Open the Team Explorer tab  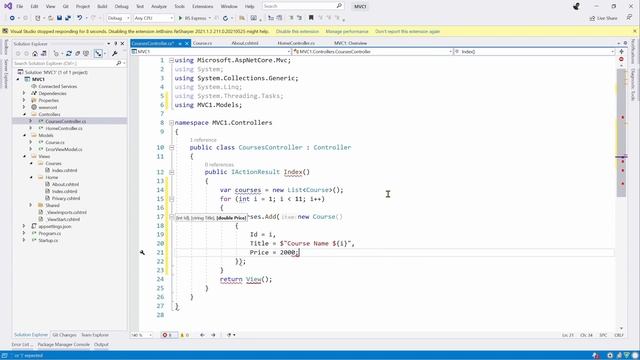[x=95, y=335]
